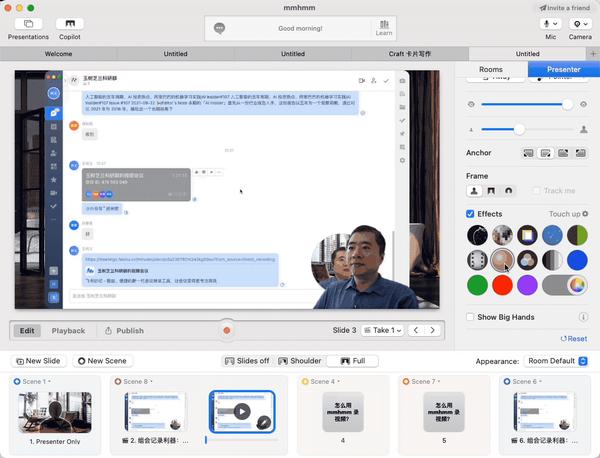Image resolution: width=600 pixels, height=458 pixels.
Task: Open the Take 1 dropdown
Action: (383, 330)
